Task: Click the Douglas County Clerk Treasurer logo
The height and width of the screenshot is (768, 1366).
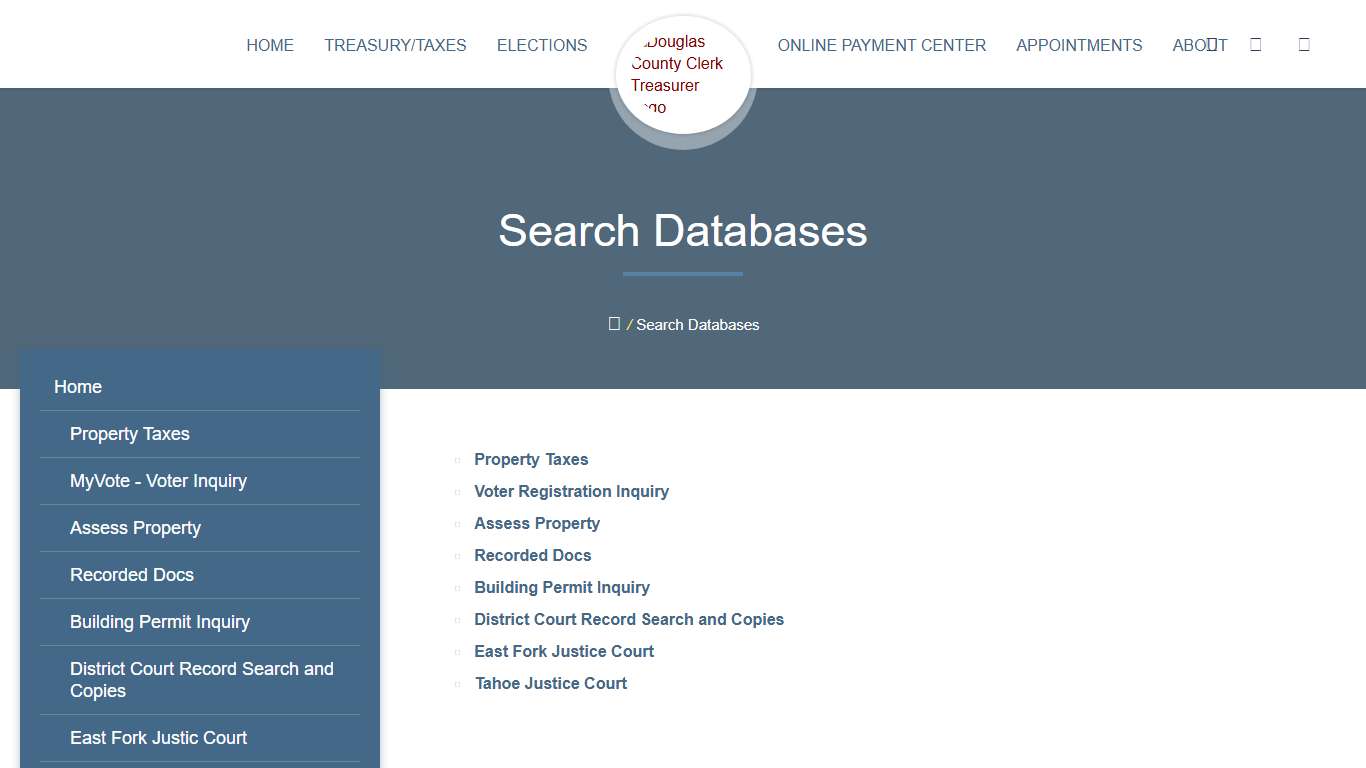Action: [682, 75]
